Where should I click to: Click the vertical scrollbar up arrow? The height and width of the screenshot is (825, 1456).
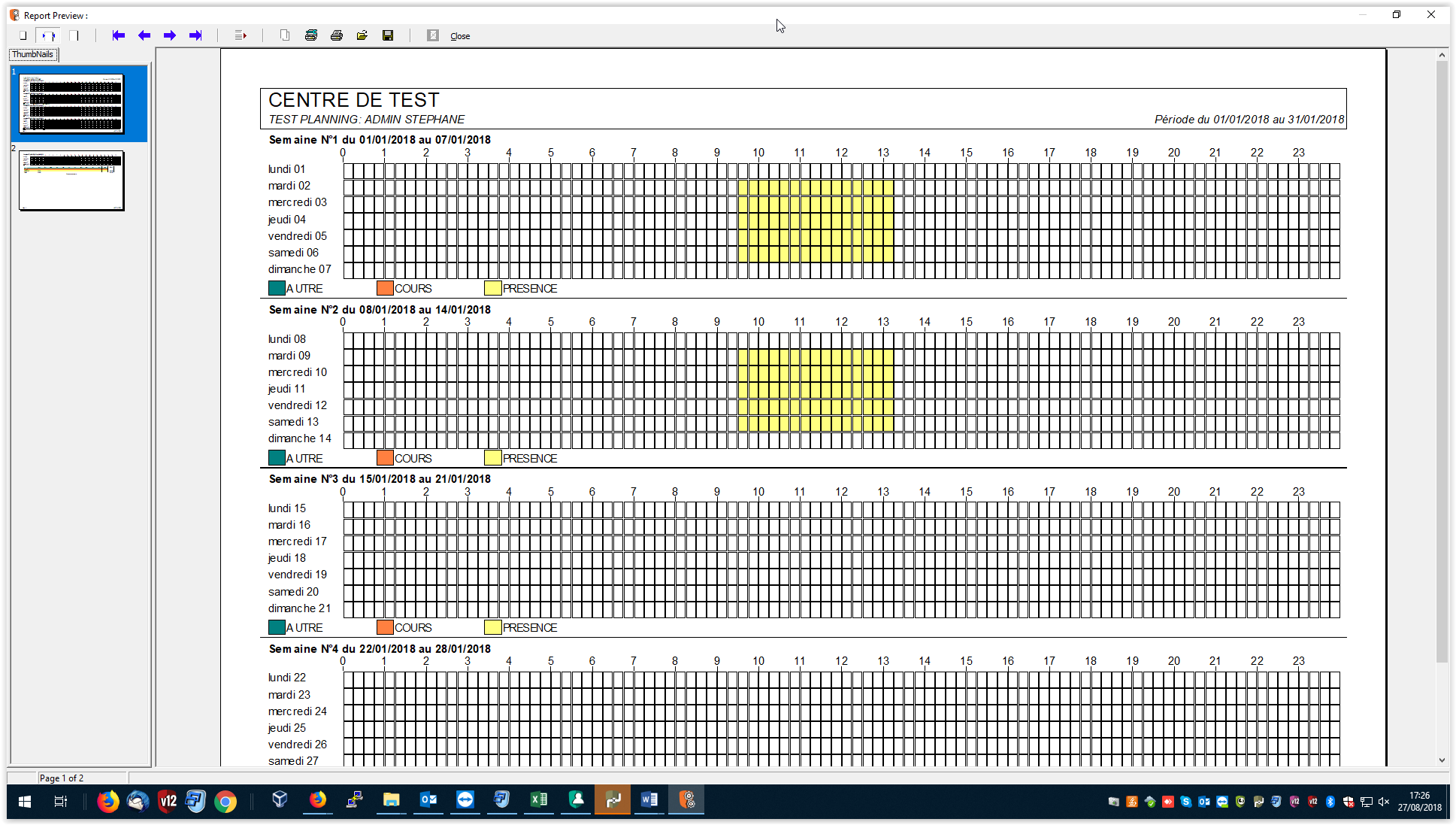coord(1442,55)
